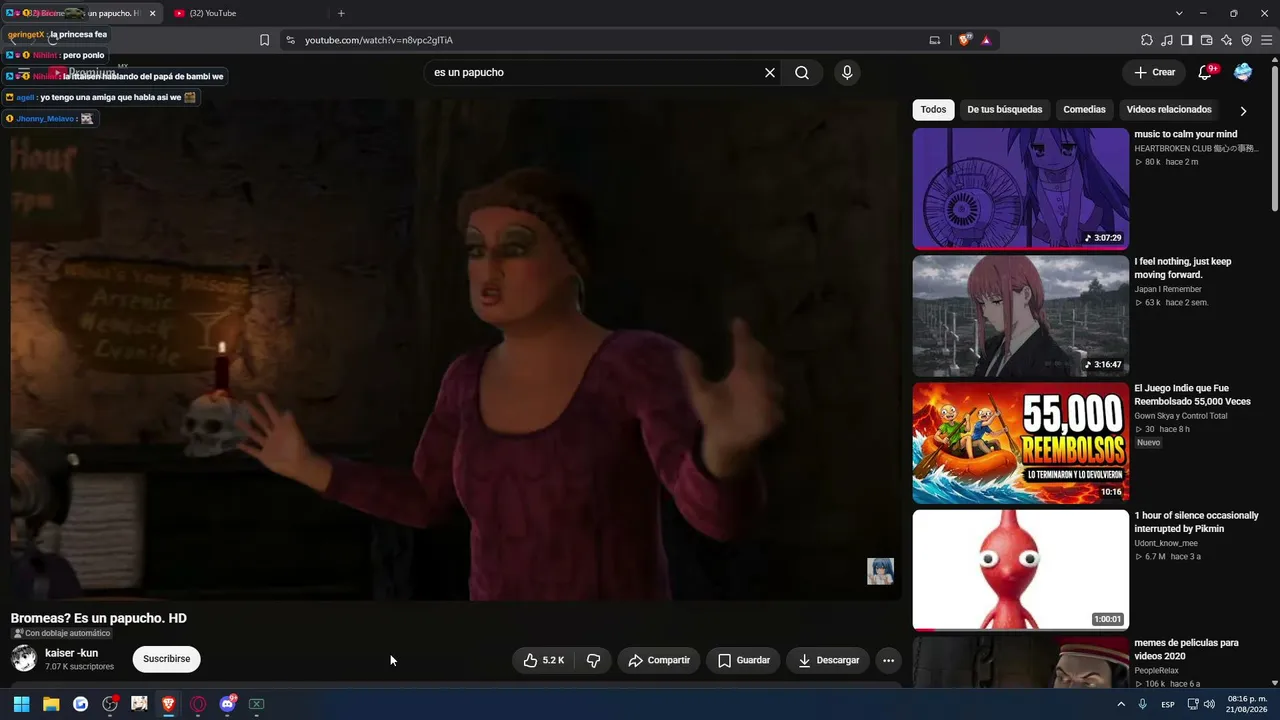The image size is (1280, 720).
Task: Open the more actions ellipsis menu
Action: [888, 660]
